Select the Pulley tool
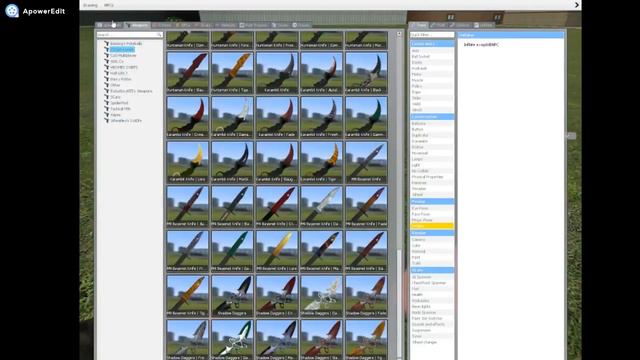 (x=432, y=86)
